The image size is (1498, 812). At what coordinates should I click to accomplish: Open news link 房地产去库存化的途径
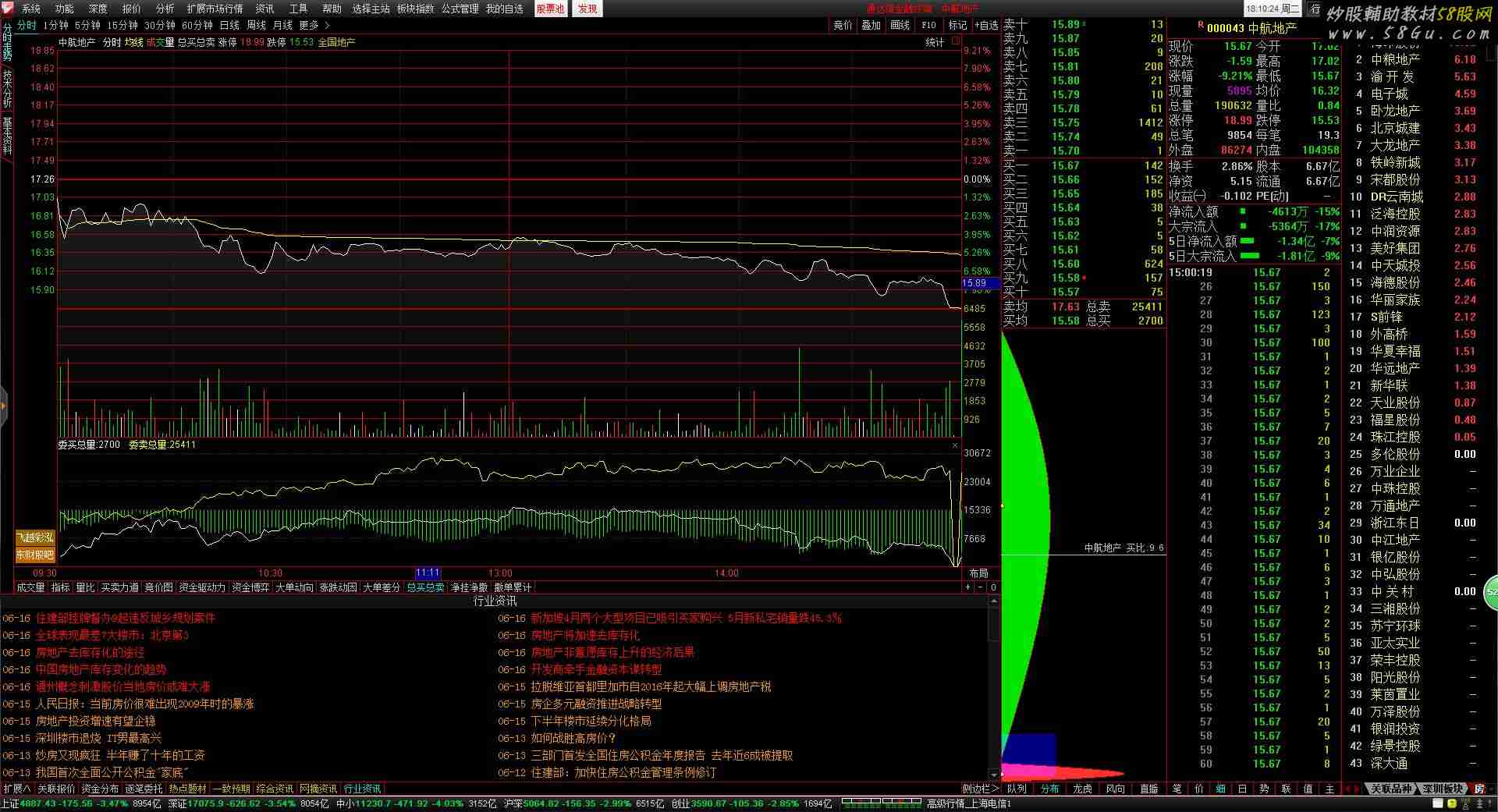(90, 652)
